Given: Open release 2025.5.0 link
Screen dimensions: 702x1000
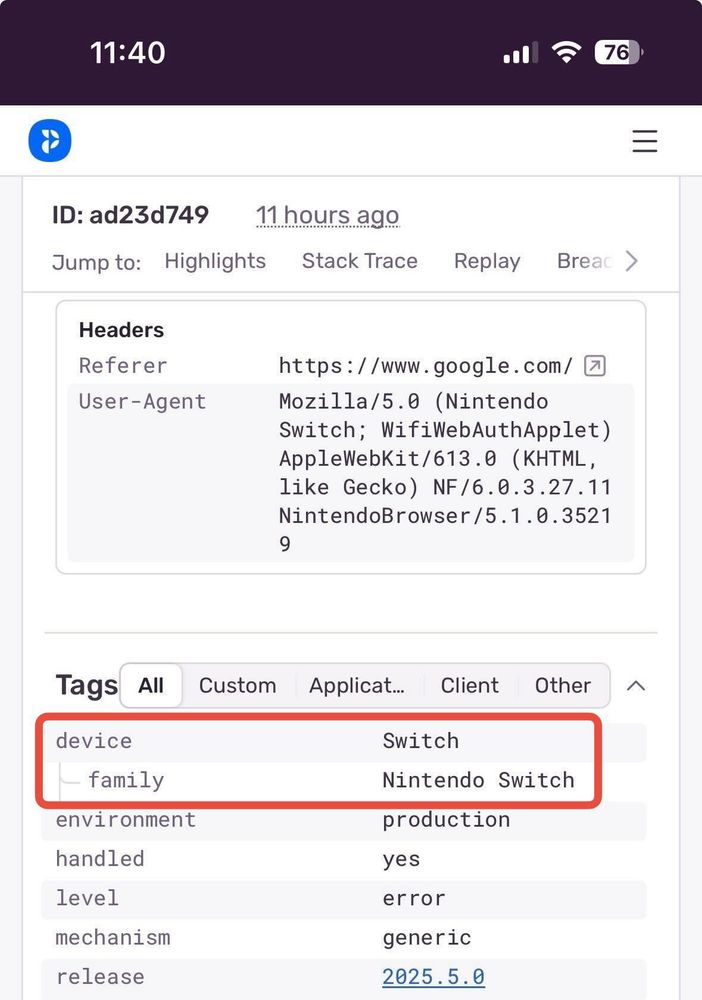Looking at the screenshot, I should click(434, 976).
